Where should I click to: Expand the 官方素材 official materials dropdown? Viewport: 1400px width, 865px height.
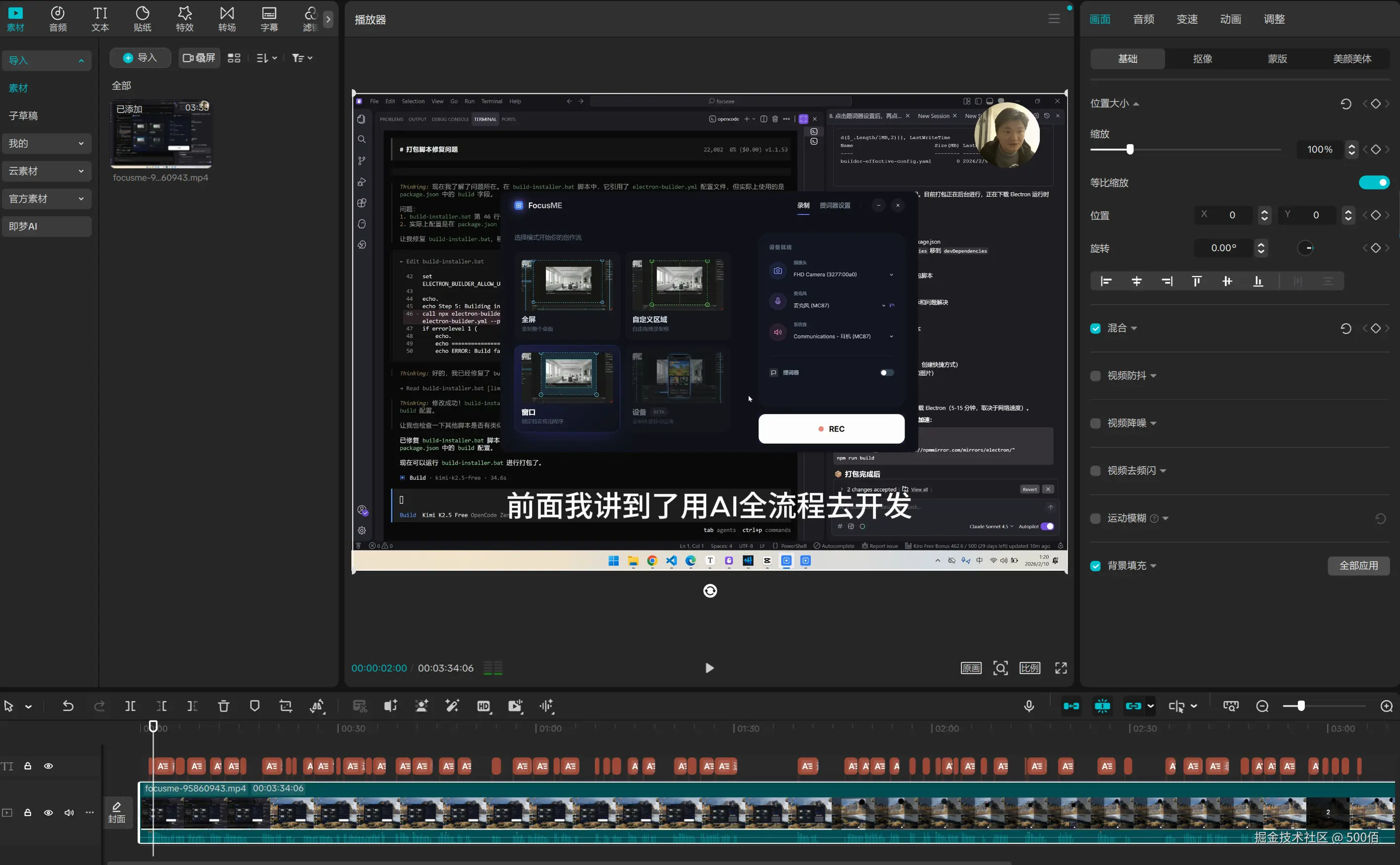(x=46, y=198)
